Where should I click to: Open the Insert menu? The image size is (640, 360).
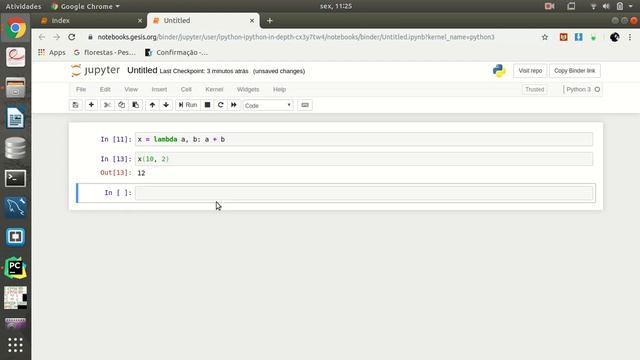159,89
